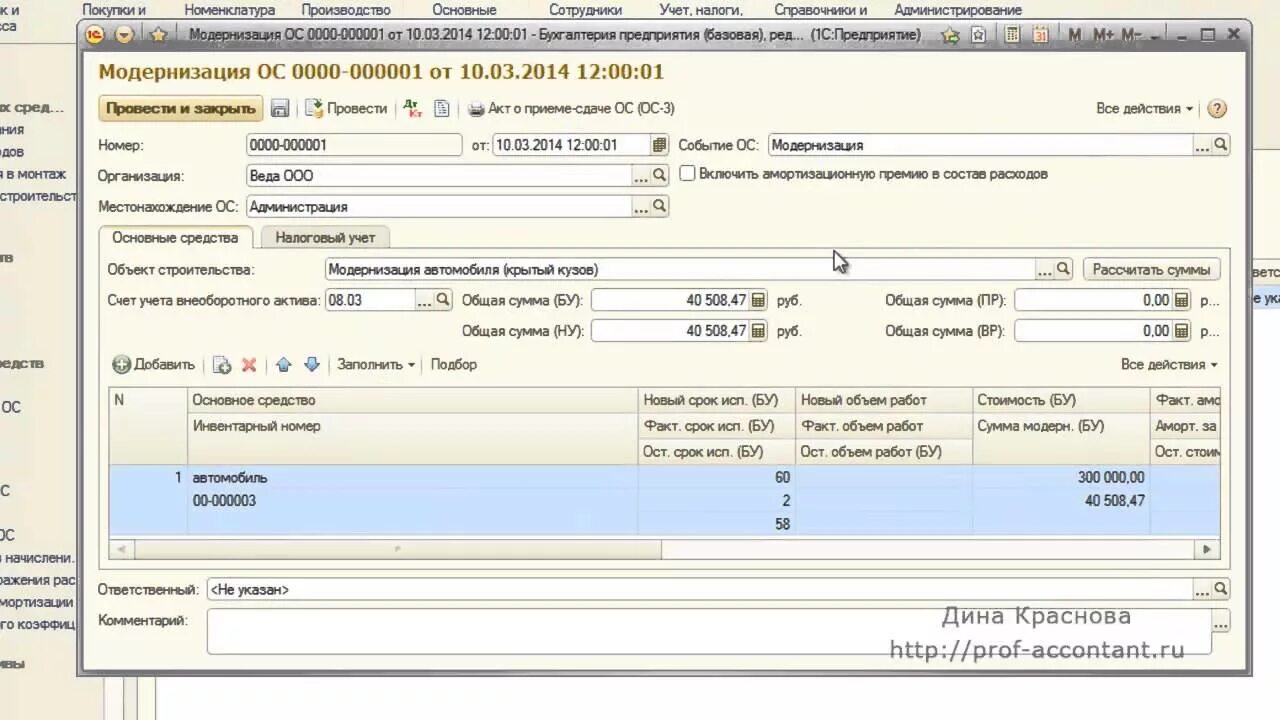Click the favorites star icon in title bar
Screen dimensions: 1280x720
pos(158,35)
